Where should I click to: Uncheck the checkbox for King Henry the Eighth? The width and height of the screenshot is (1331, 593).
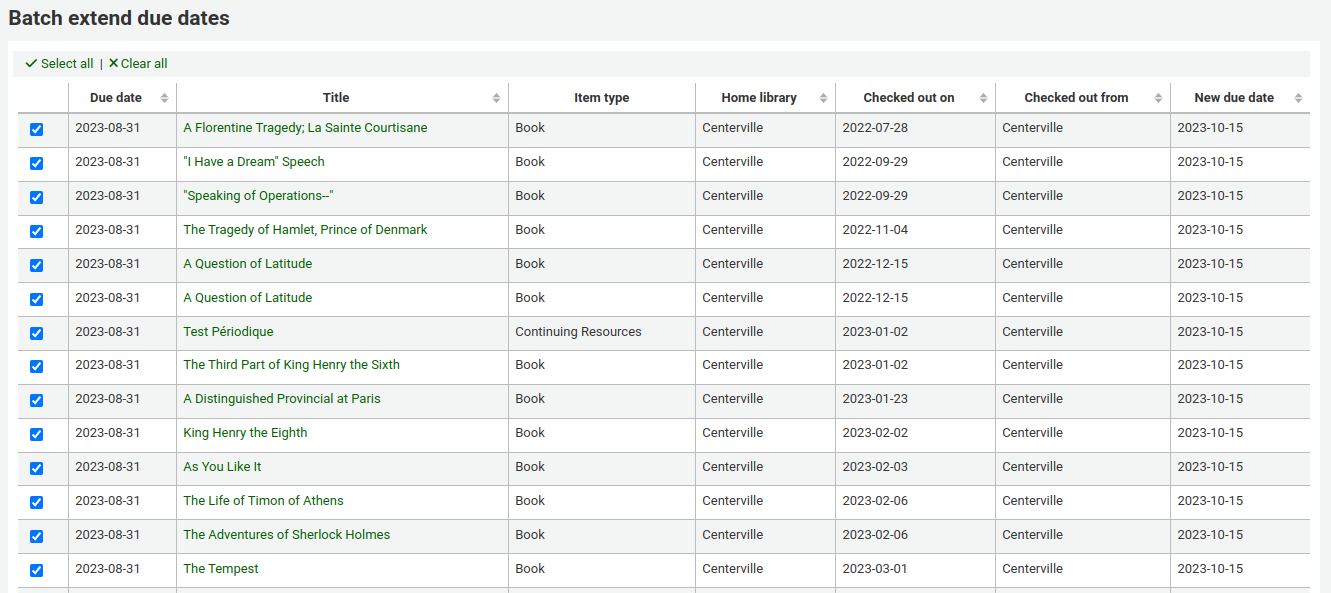pos(37,434)
